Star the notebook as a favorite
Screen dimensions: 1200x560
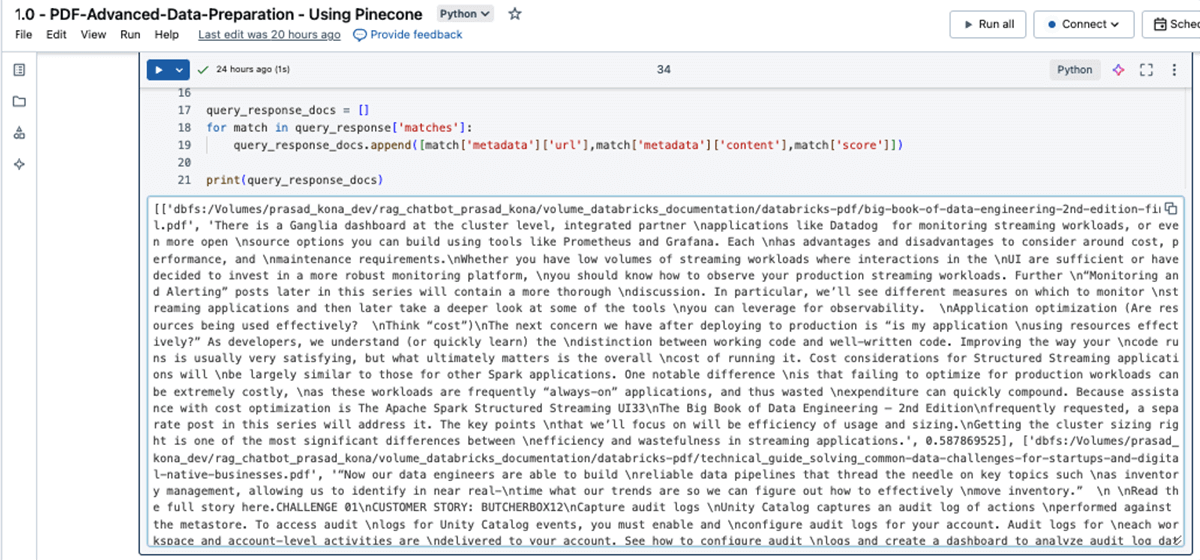tap(515, 14)
